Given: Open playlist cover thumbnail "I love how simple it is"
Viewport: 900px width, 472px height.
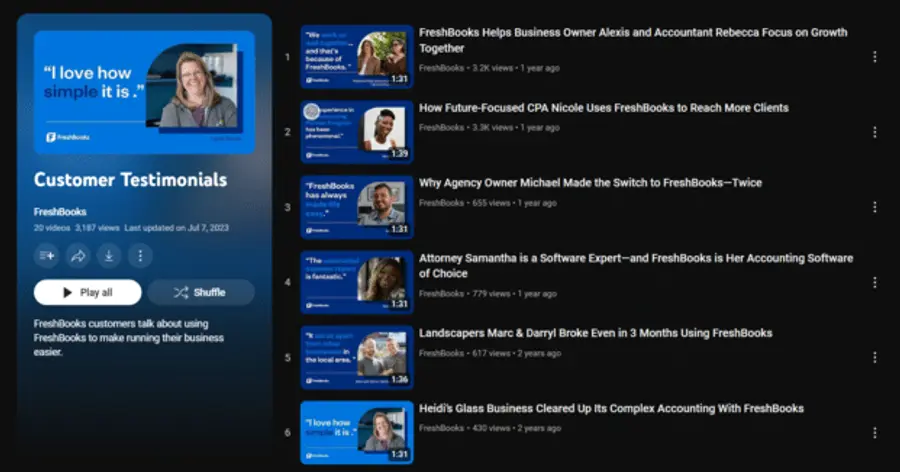Looking at the screenshot, I should (144, 92).
